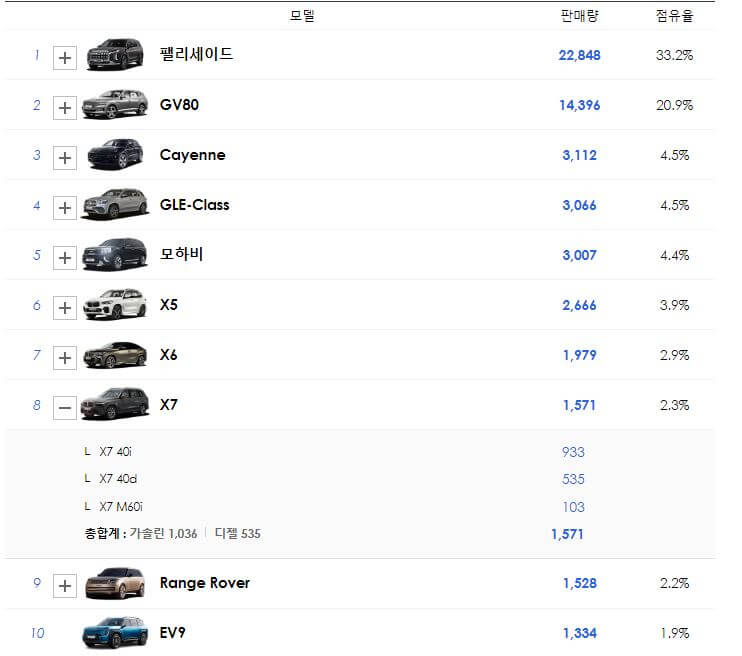The height and width of the screenshot is (656, 742).
Task: Open the X6 model name link
Action: 168,355
